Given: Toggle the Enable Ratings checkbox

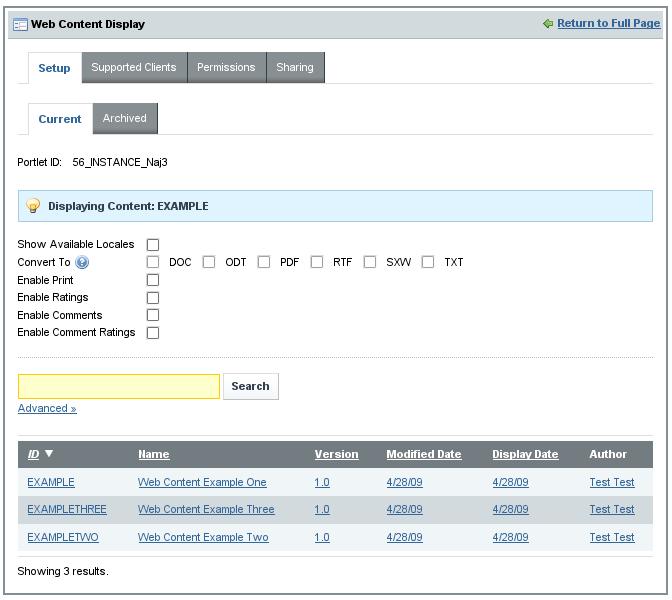Looking at the screenshot, I should [x=153, y=298].
